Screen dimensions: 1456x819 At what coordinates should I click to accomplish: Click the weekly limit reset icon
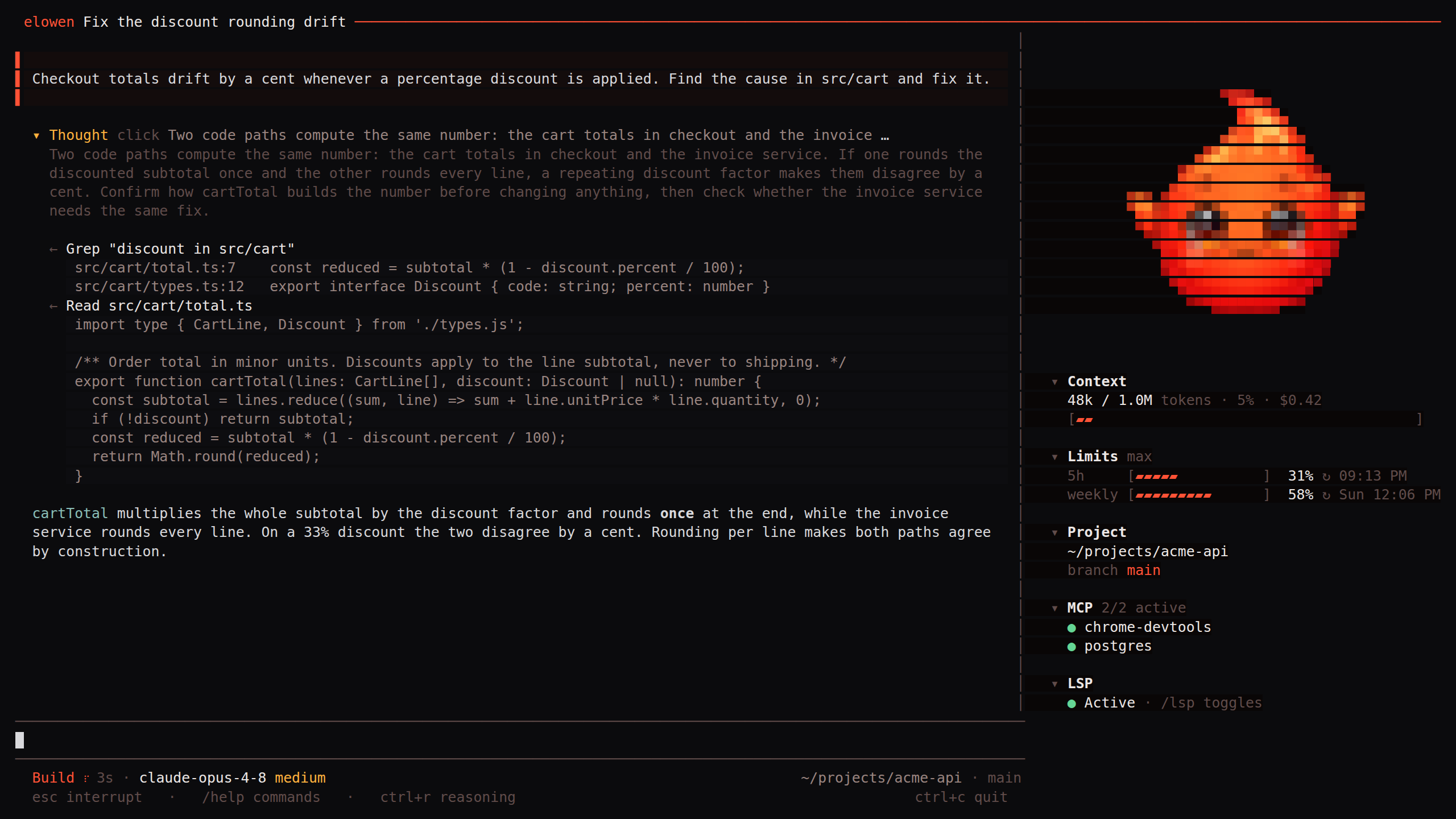(1326, 495)
